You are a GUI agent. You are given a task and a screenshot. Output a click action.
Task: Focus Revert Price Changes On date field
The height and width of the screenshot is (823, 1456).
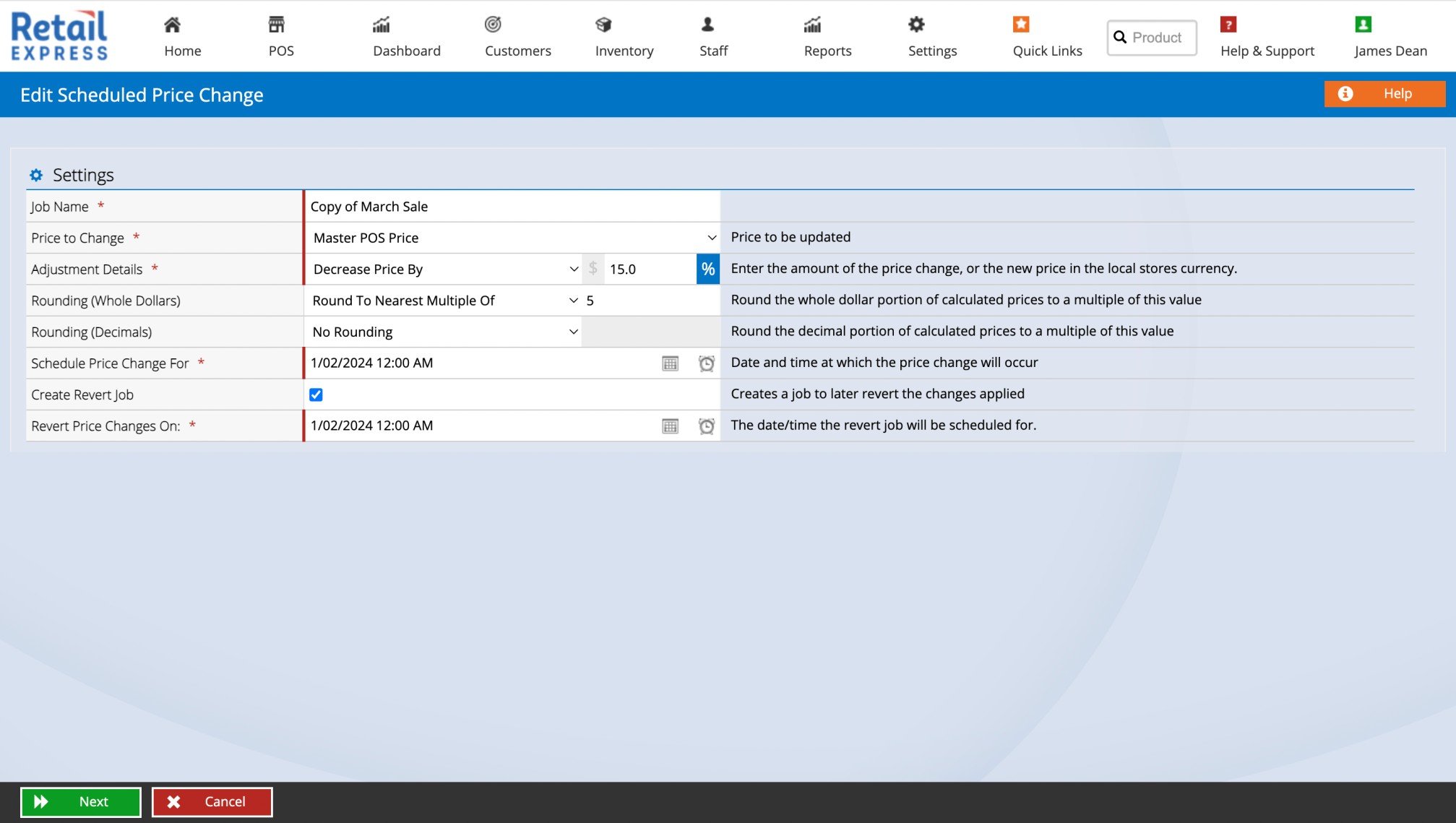tap(481, 426)
